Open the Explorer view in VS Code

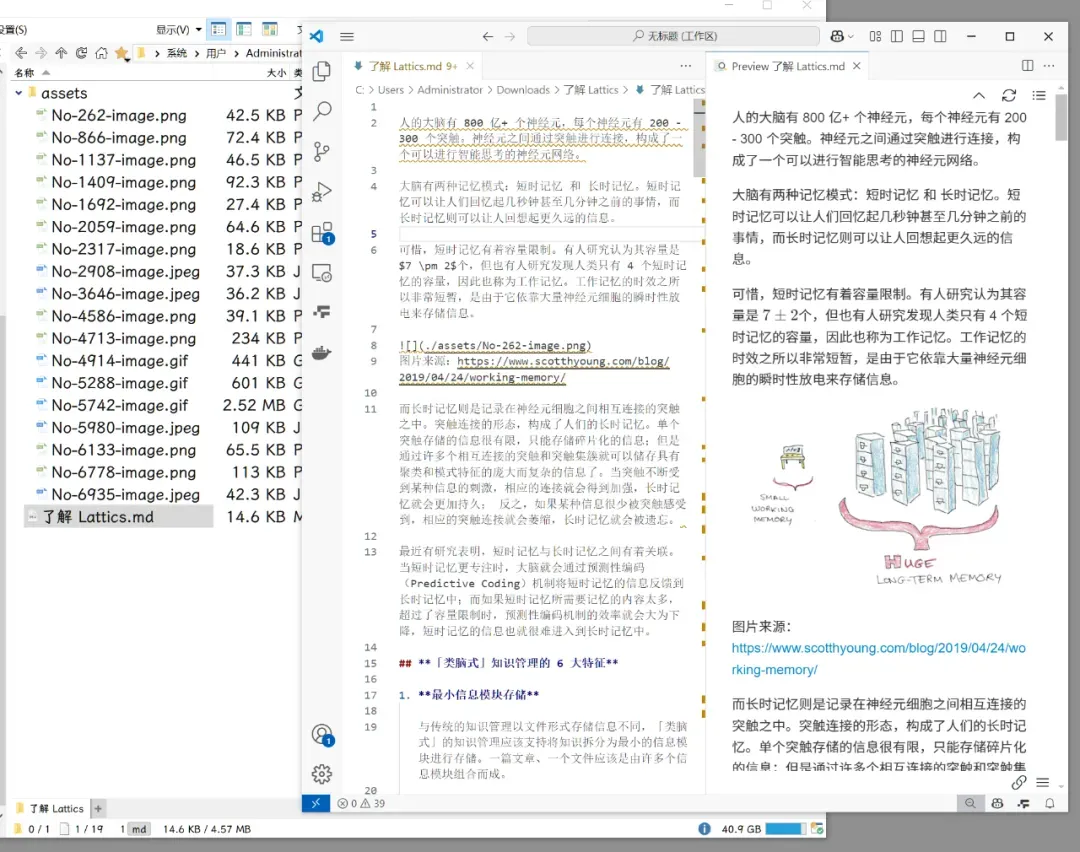pos(322,71)
